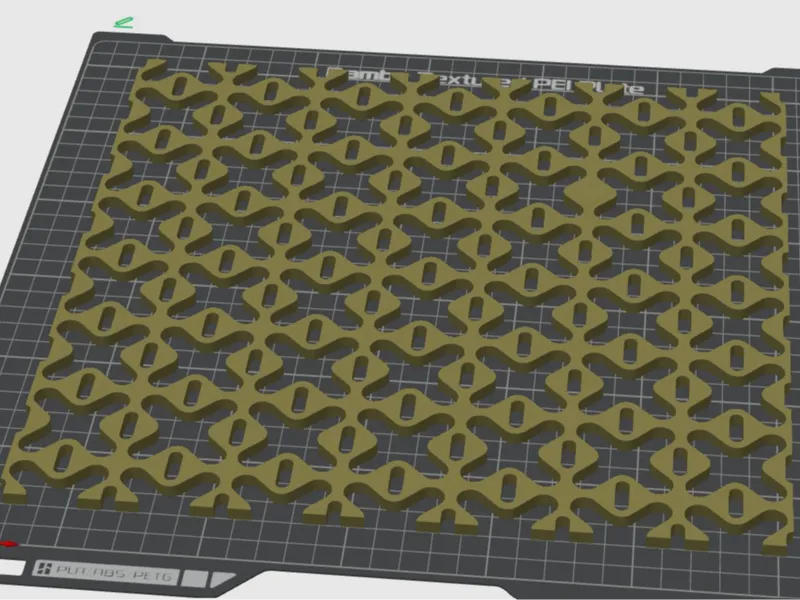
Task: Click the PLA/ABS/PETG plate label
Action: [x=107, y=572]
